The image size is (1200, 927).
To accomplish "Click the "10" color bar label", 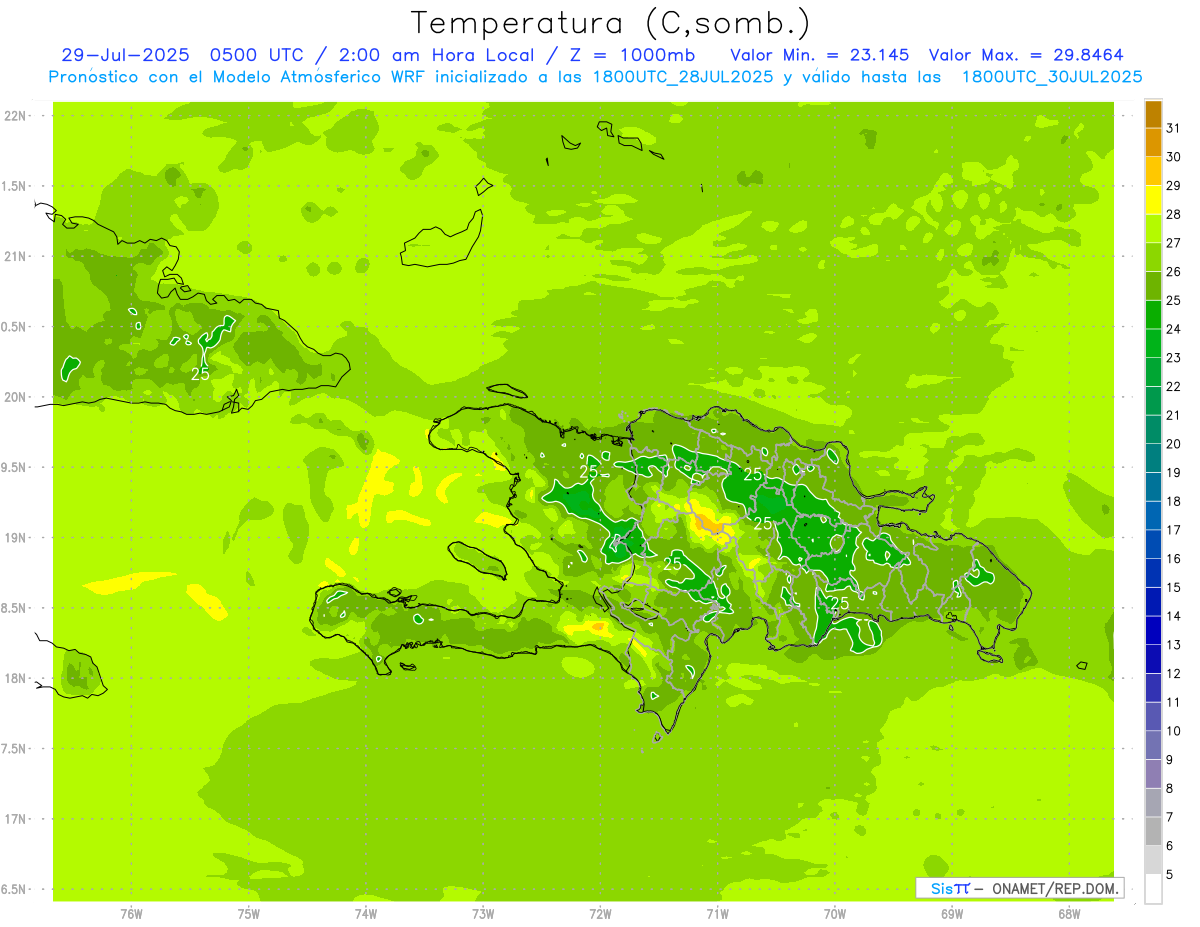I will [x=1173, y=731].
